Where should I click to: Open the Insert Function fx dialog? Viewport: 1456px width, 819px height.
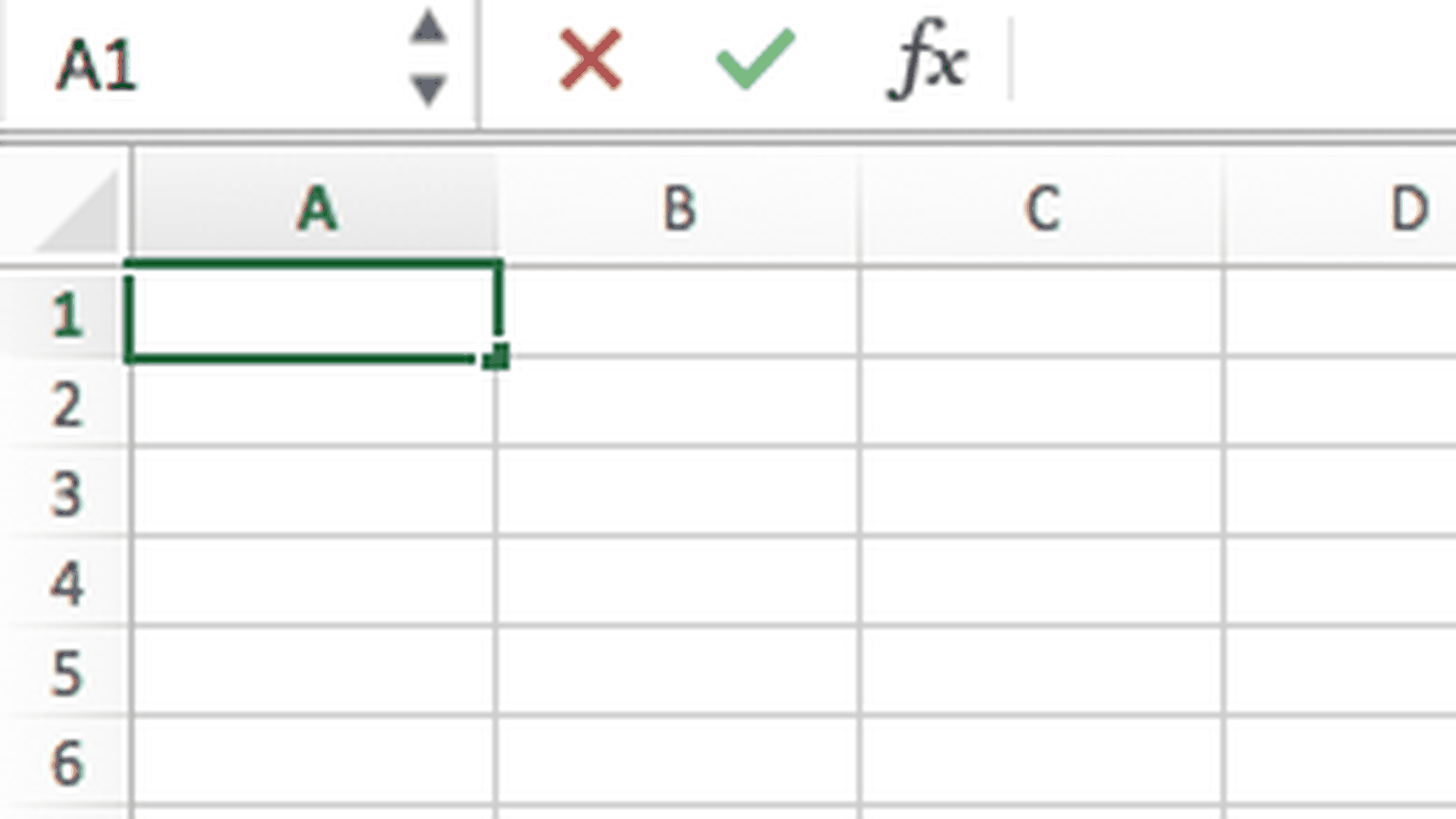pyautogui.click(x=927, y=61)
